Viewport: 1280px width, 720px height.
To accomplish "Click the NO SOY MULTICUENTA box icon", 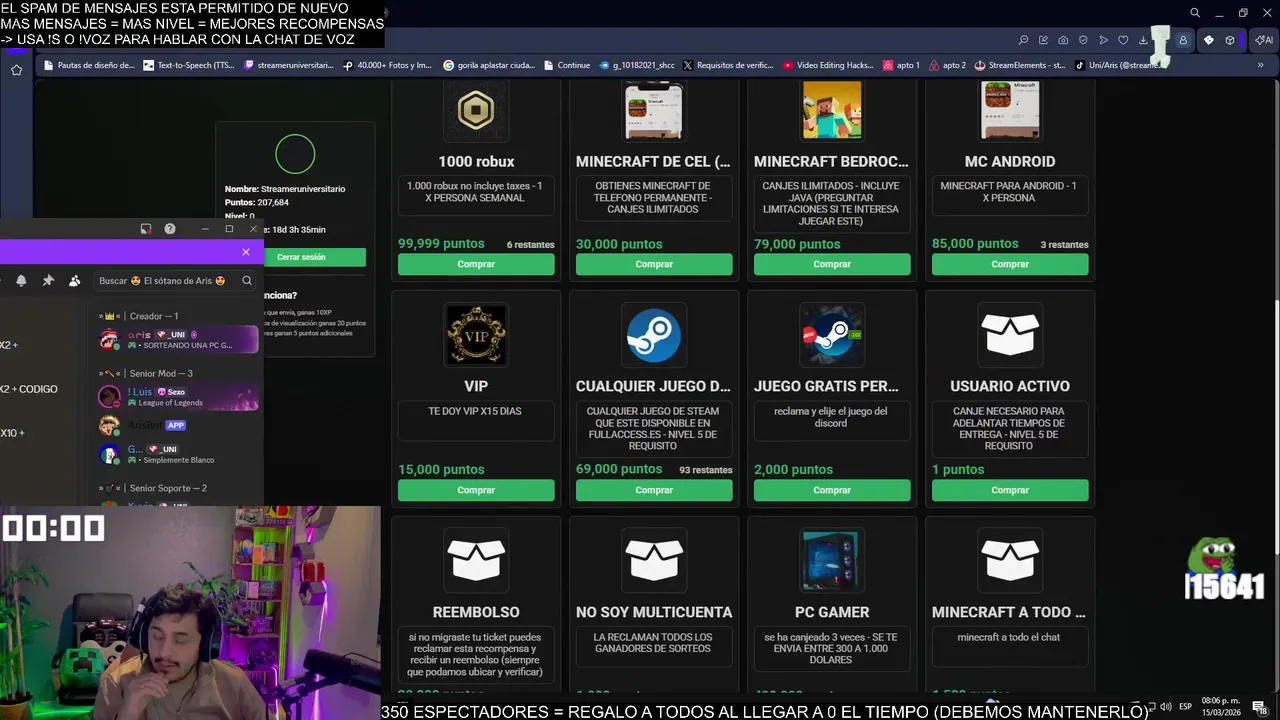I will (654, 560).
